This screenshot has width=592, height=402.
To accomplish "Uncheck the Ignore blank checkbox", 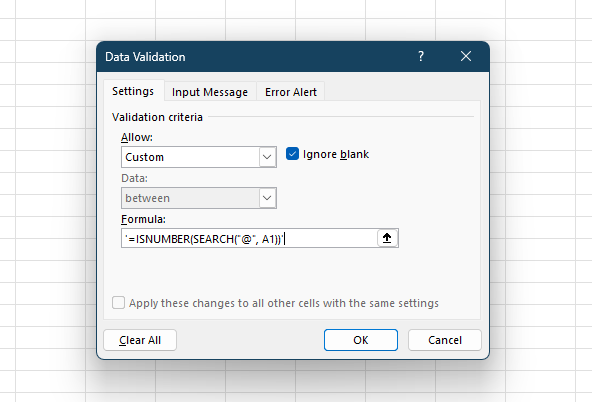I will [x=292, y=154].
